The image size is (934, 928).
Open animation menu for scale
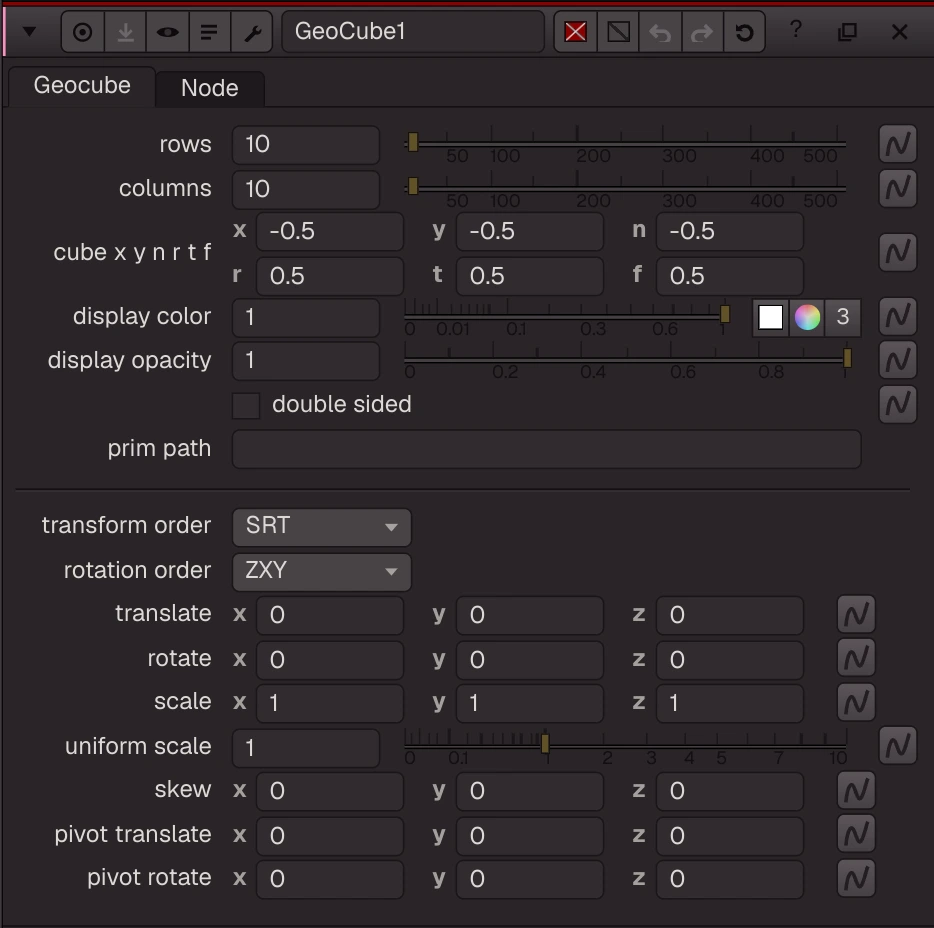(856, 702)
